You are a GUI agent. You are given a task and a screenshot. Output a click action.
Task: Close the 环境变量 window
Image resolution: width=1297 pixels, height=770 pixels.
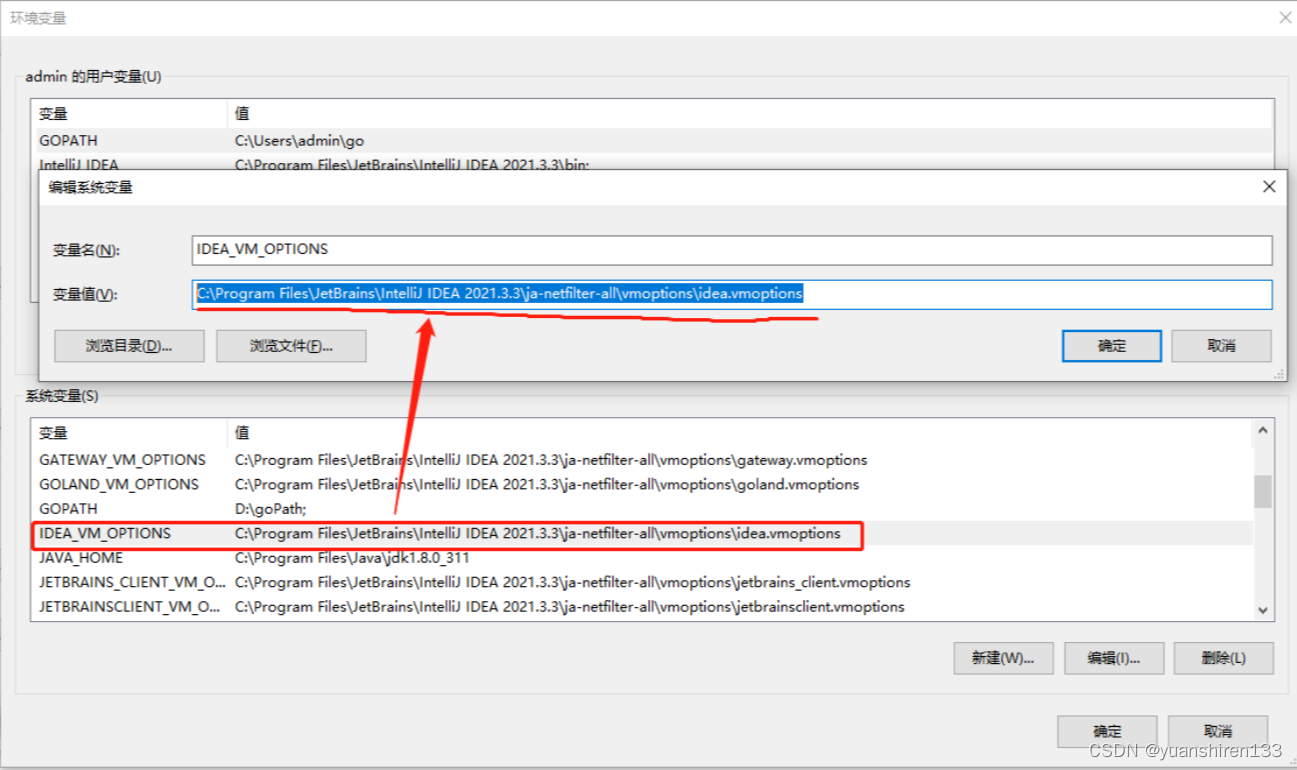1285,18
